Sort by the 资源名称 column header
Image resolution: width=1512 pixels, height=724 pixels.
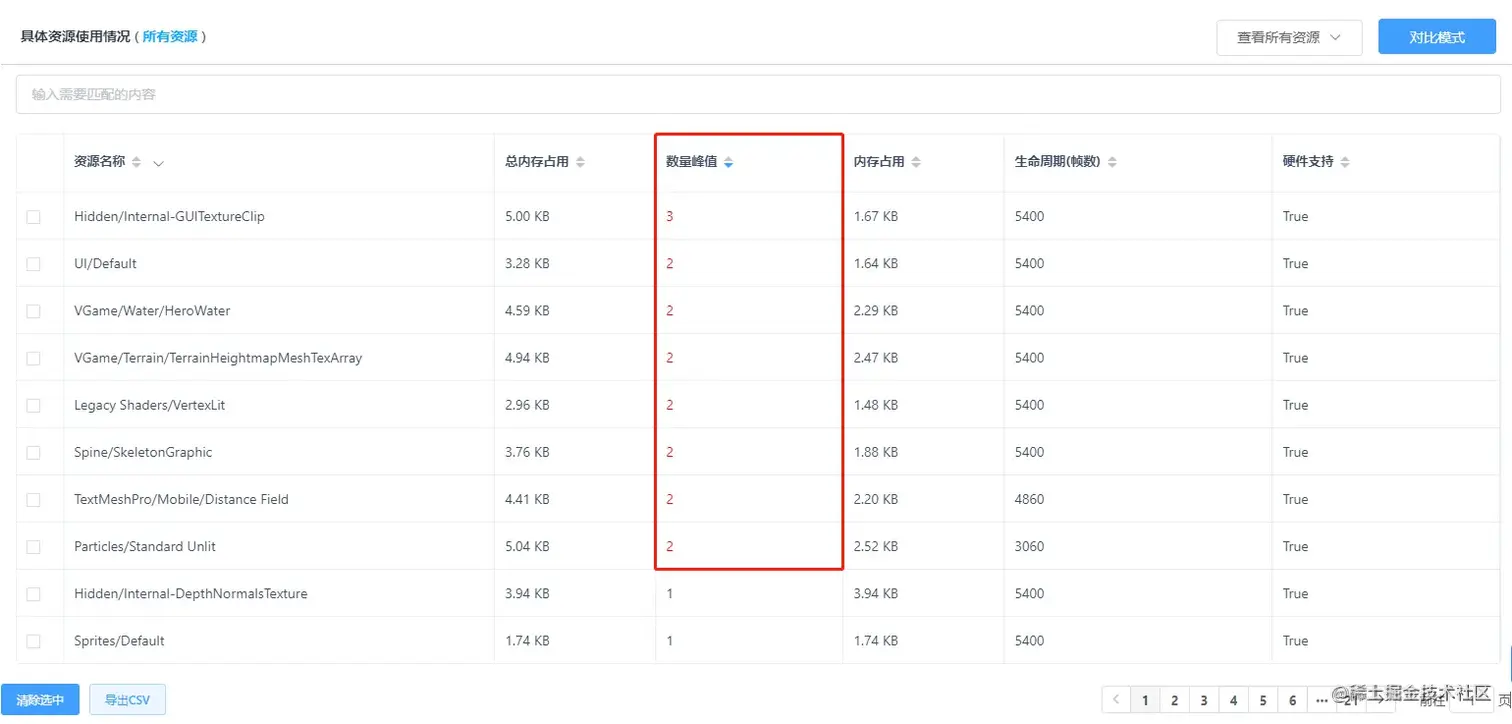136,161
